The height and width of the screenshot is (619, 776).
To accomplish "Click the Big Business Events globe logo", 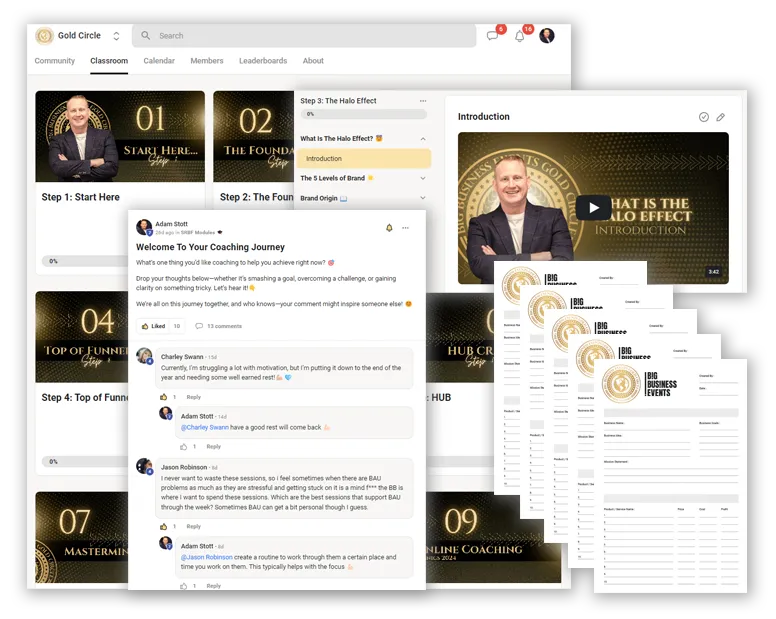I will (621, 383).
